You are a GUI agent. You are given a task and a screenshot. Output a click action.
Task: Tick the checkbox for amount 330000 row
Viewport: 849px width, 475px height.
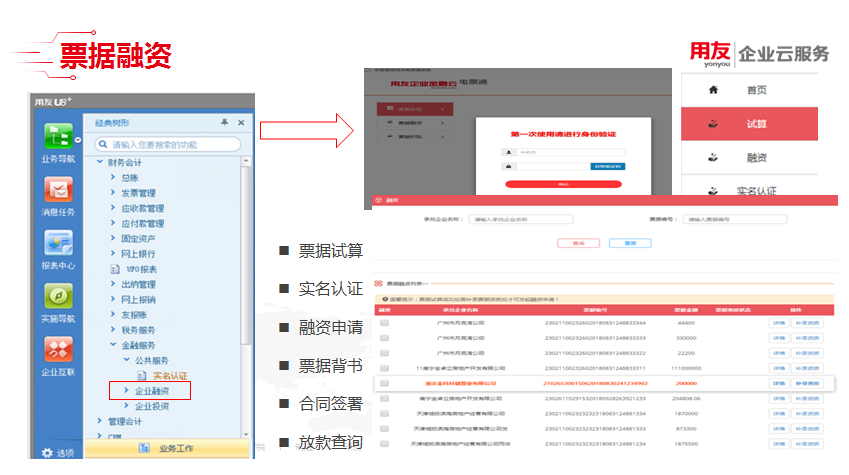coord(384,338)
